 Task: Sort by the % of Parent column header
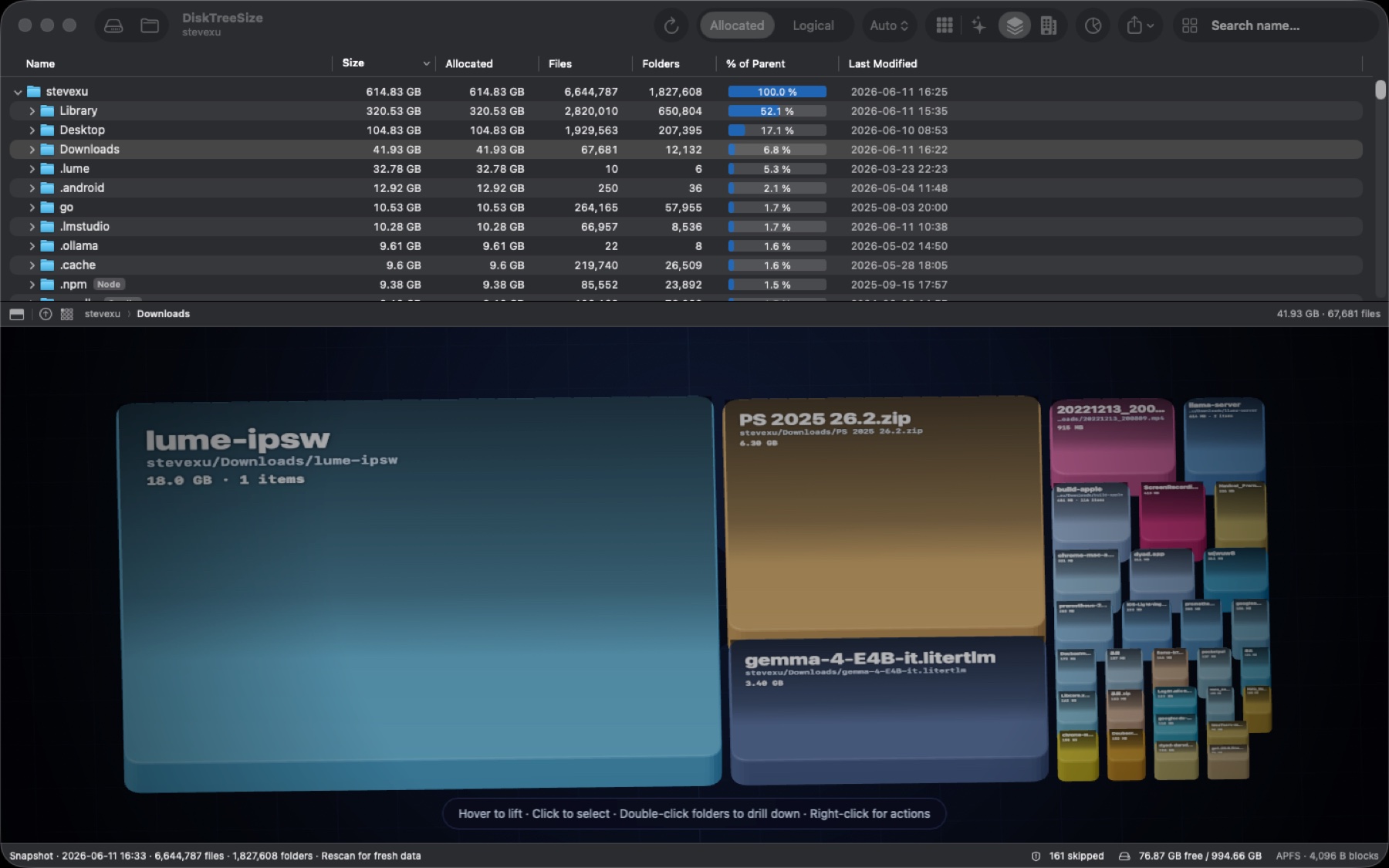point(755,64)
